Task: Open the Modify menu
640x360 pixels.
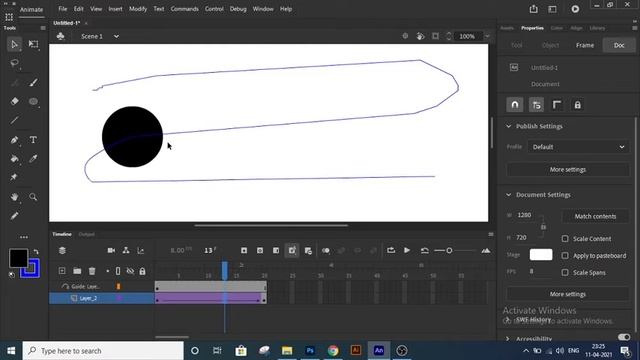Action: 138,9
